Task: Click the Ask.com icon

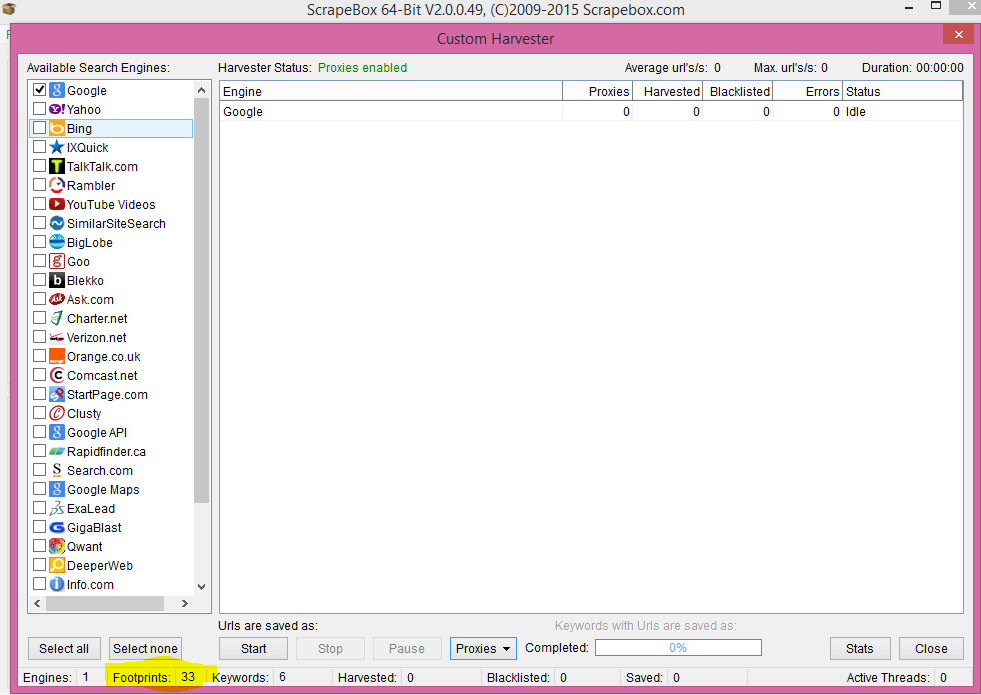Action: click(x=57, y=299)
